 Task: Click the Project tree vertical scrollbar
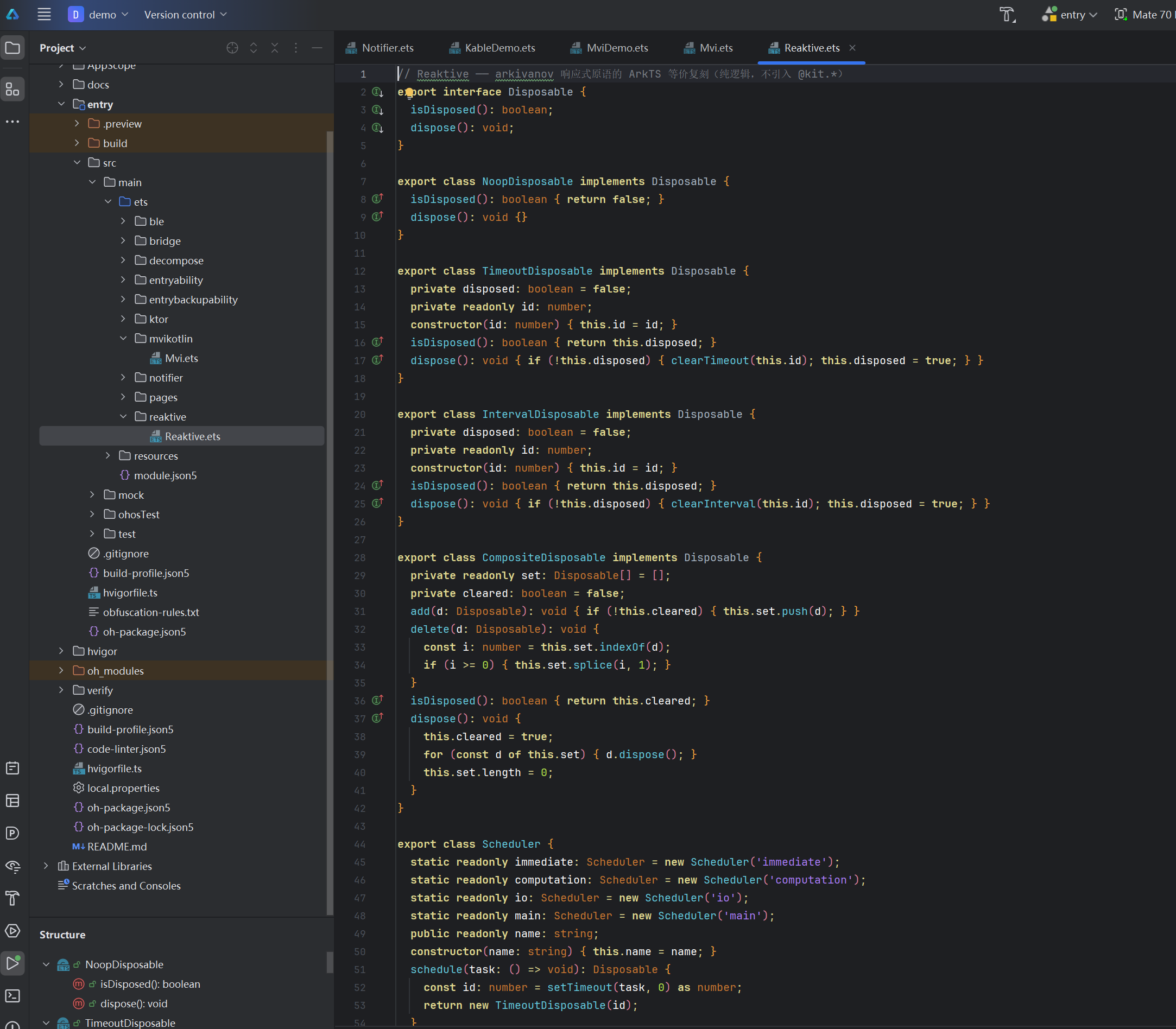click(330, 523)
